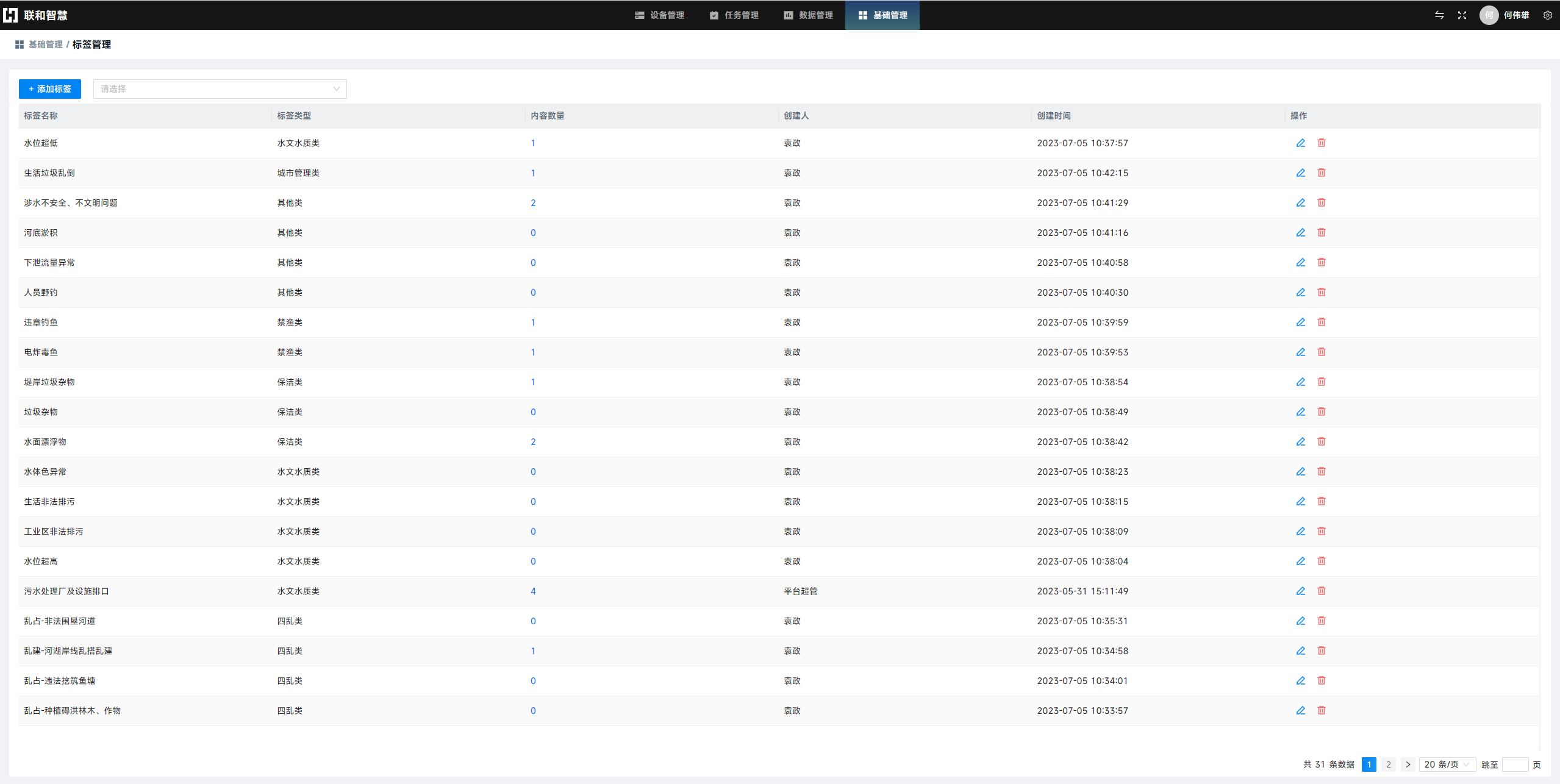This screenshot has width=1560, height=784.
Task: Delete the 河底淤积 tag
Action: click(x=1321, y=233)
